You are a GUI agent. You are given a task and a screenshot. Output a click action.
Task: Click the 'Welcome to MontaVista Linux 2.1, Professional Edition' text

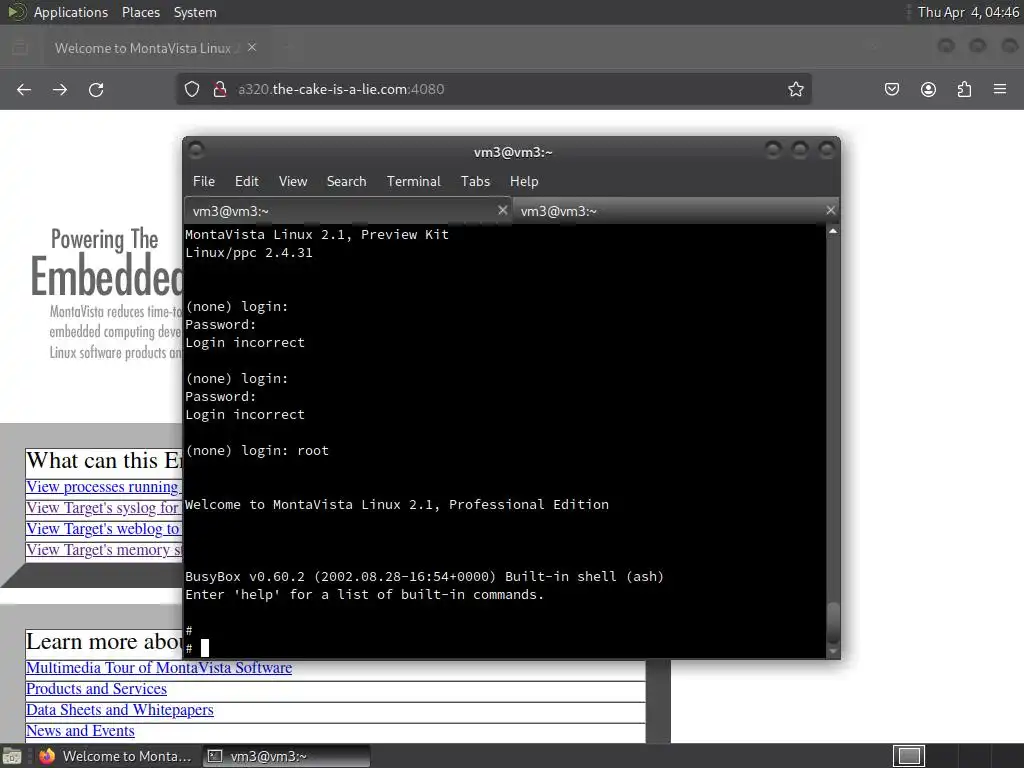click(397, 504)
